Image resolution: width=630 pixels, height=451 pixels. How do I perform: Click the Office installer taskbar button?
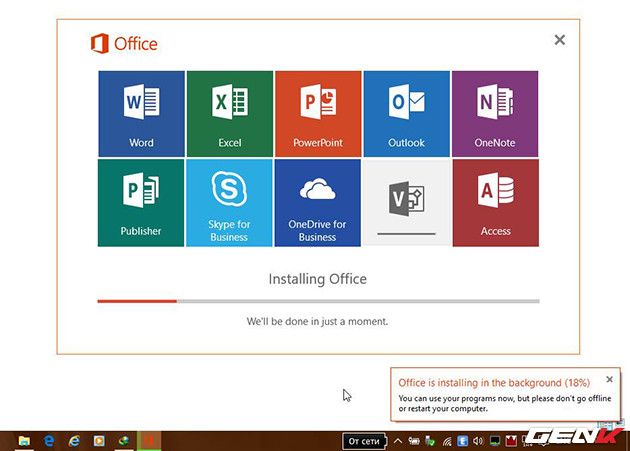149,441
